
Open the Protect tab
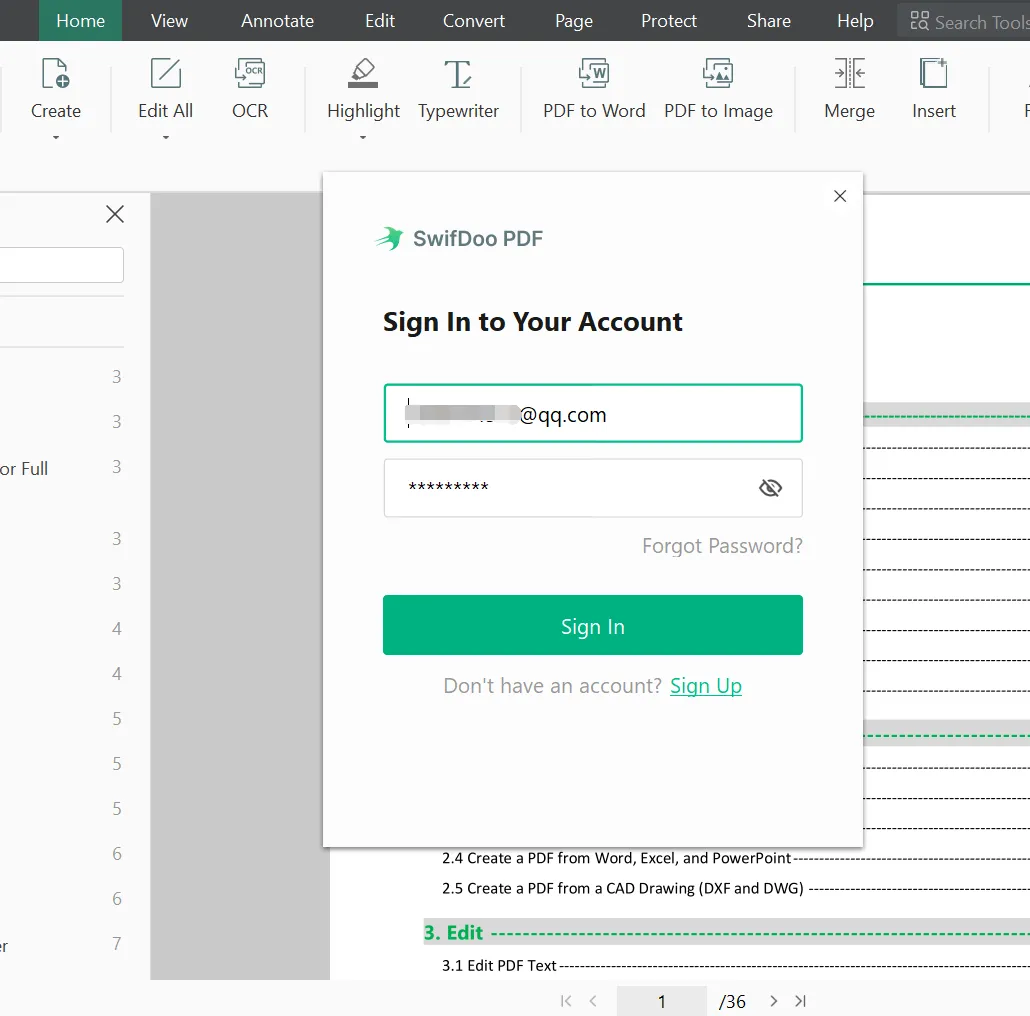click(669, 20)
